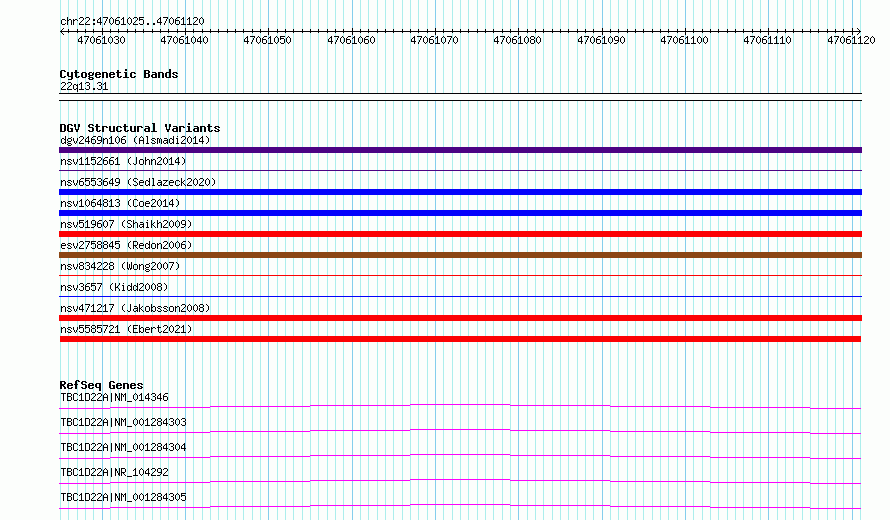Open the Cytogenetic Bands track heading
The width and height of the screenshot is (890, 520).
click(x=119, y=74)
